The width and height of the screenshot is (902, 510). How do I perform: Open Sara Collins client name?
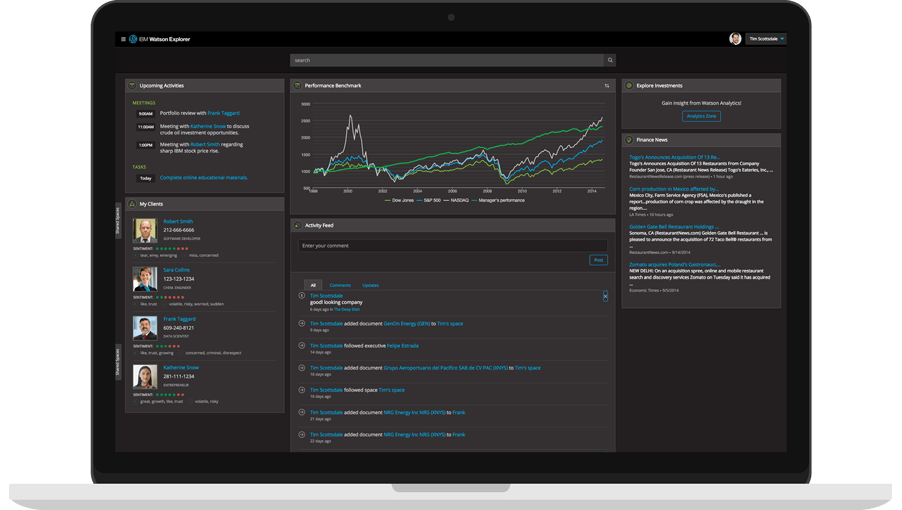176,270
